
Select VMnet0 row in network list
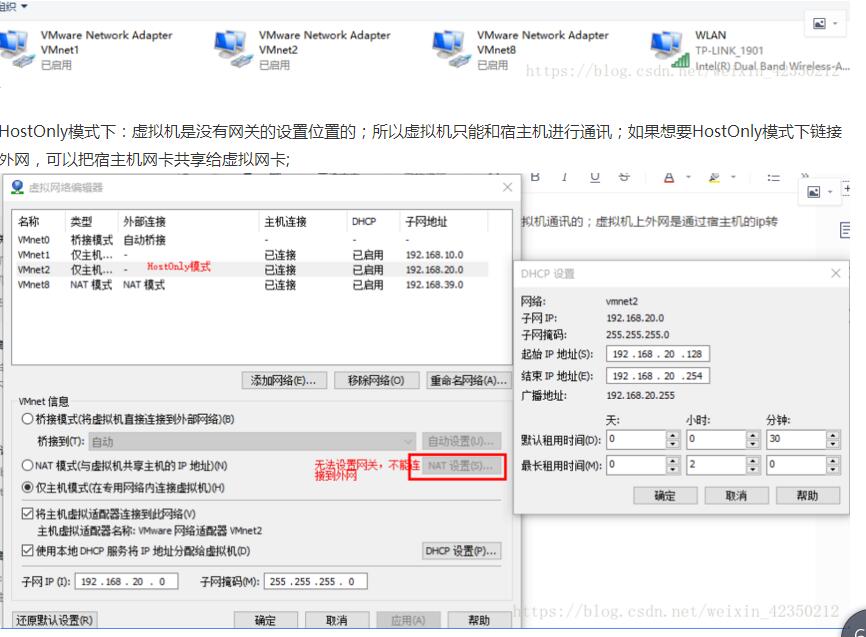point(251,240)
